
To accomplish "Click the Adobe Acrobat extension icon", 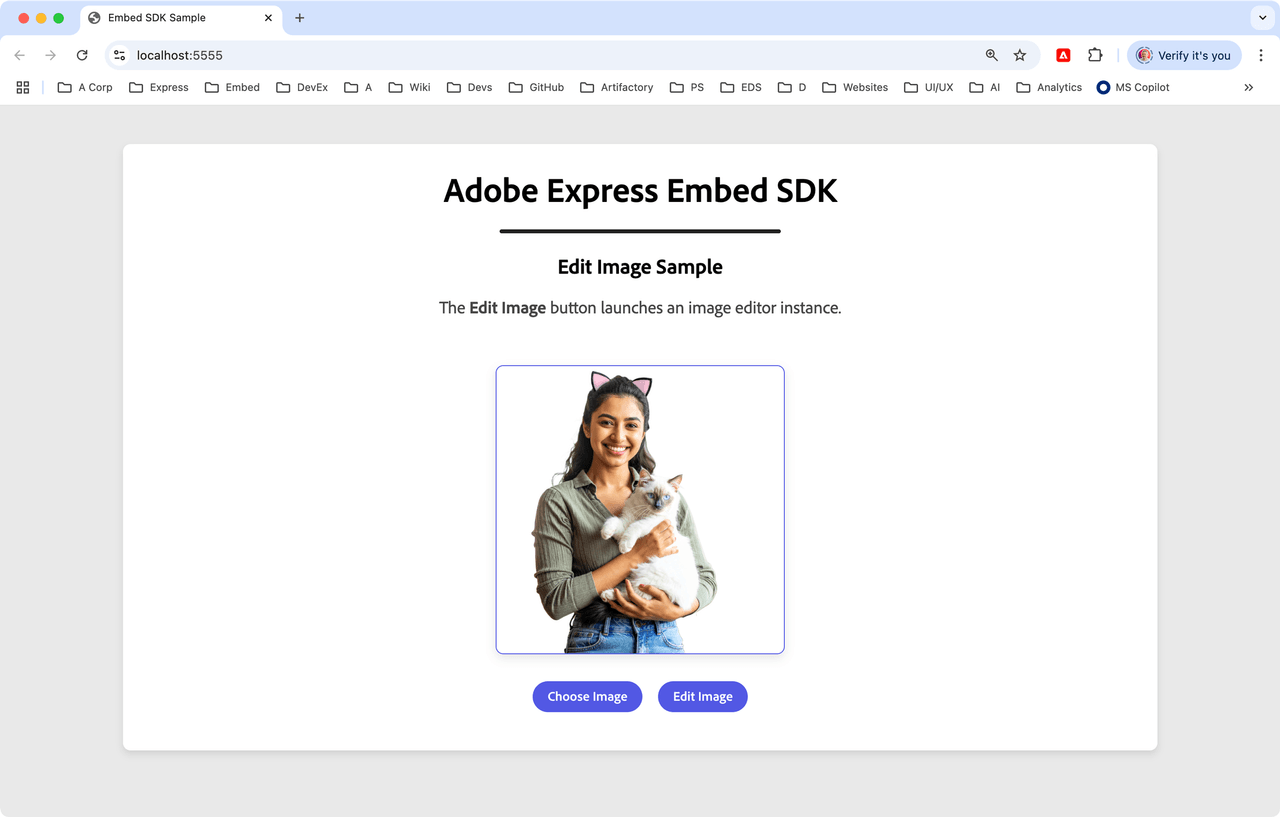I will tap(1063, 56).
